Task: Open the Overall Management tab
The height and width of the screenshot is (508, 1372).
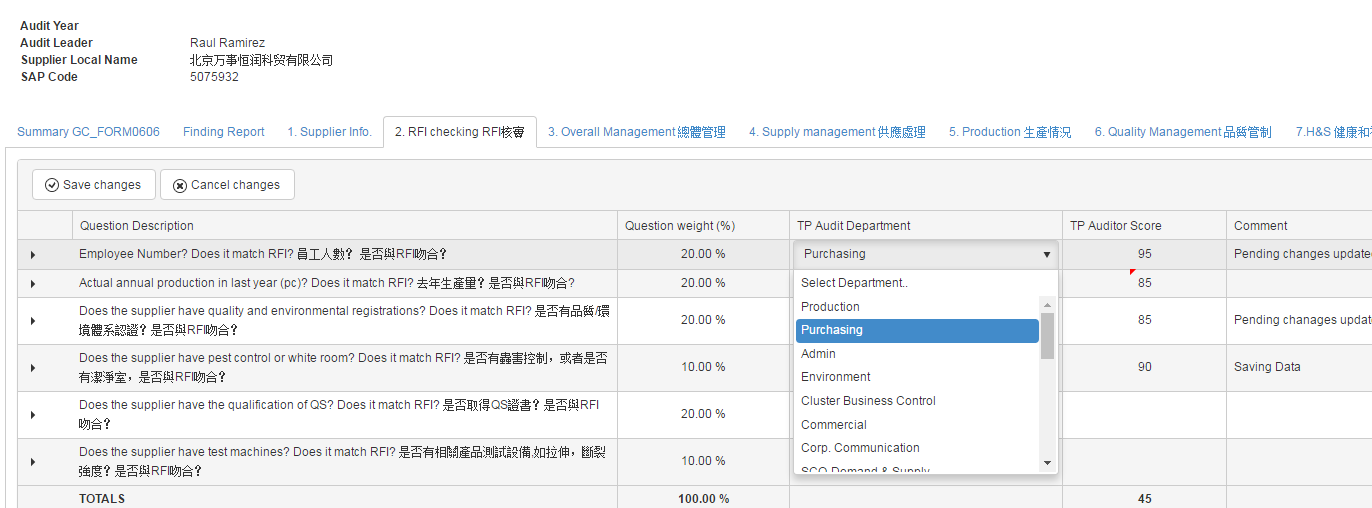Action: 636,132
